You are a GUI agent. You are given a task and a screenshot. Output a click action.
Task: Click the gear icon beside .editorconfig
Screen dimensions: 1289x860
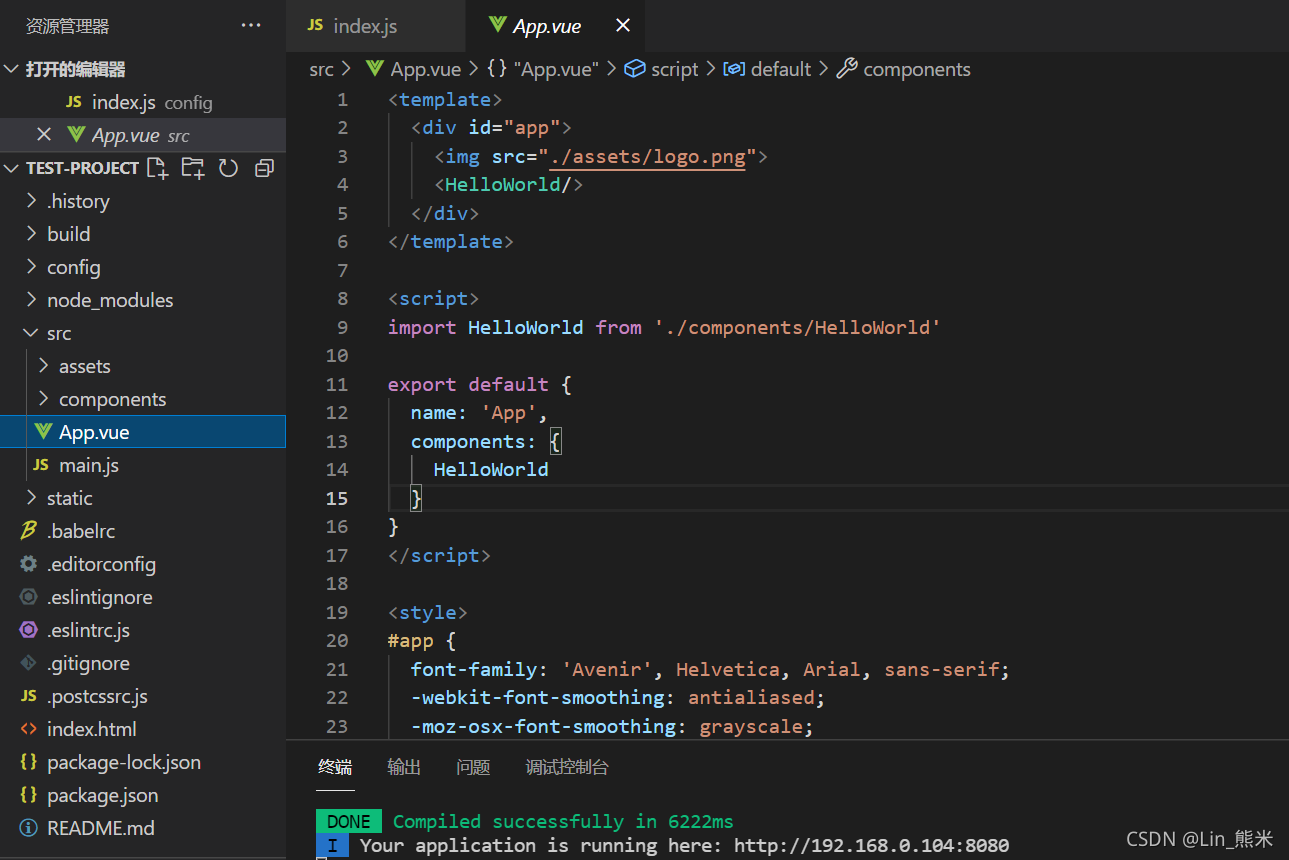coord(29,564)
